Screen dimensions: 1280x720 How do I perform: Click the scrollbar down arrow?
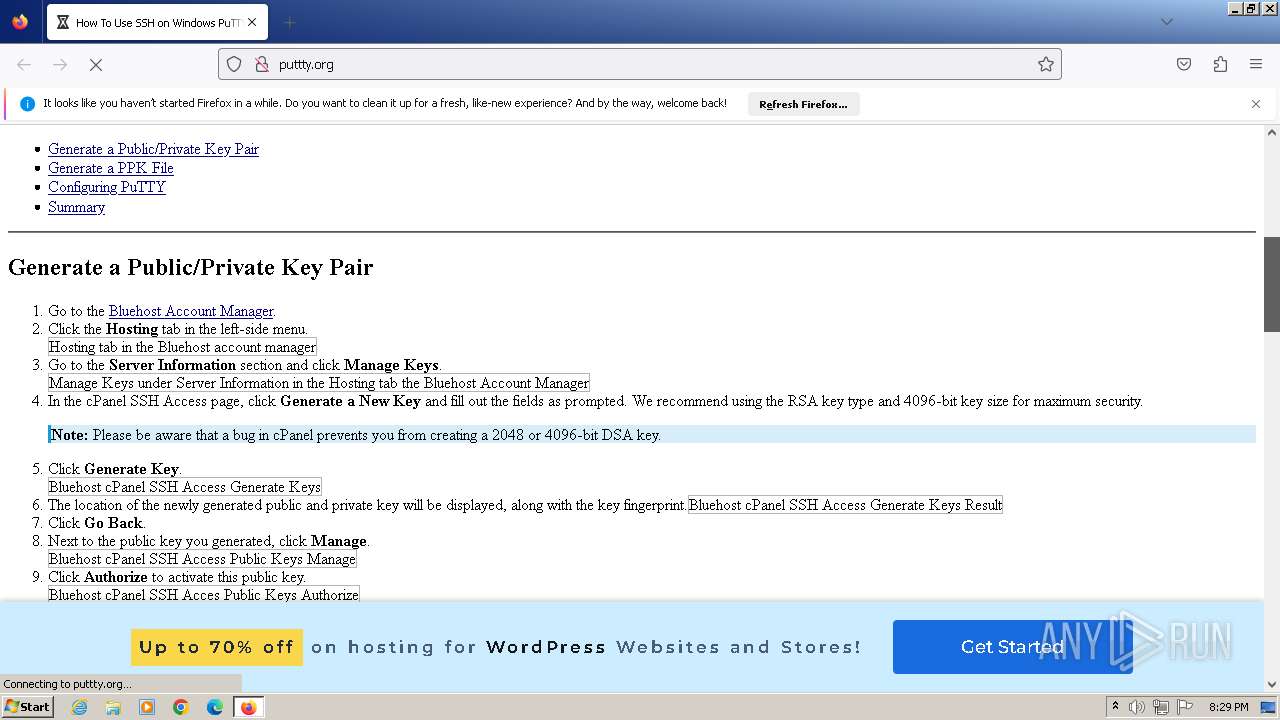pos(1272,685)
